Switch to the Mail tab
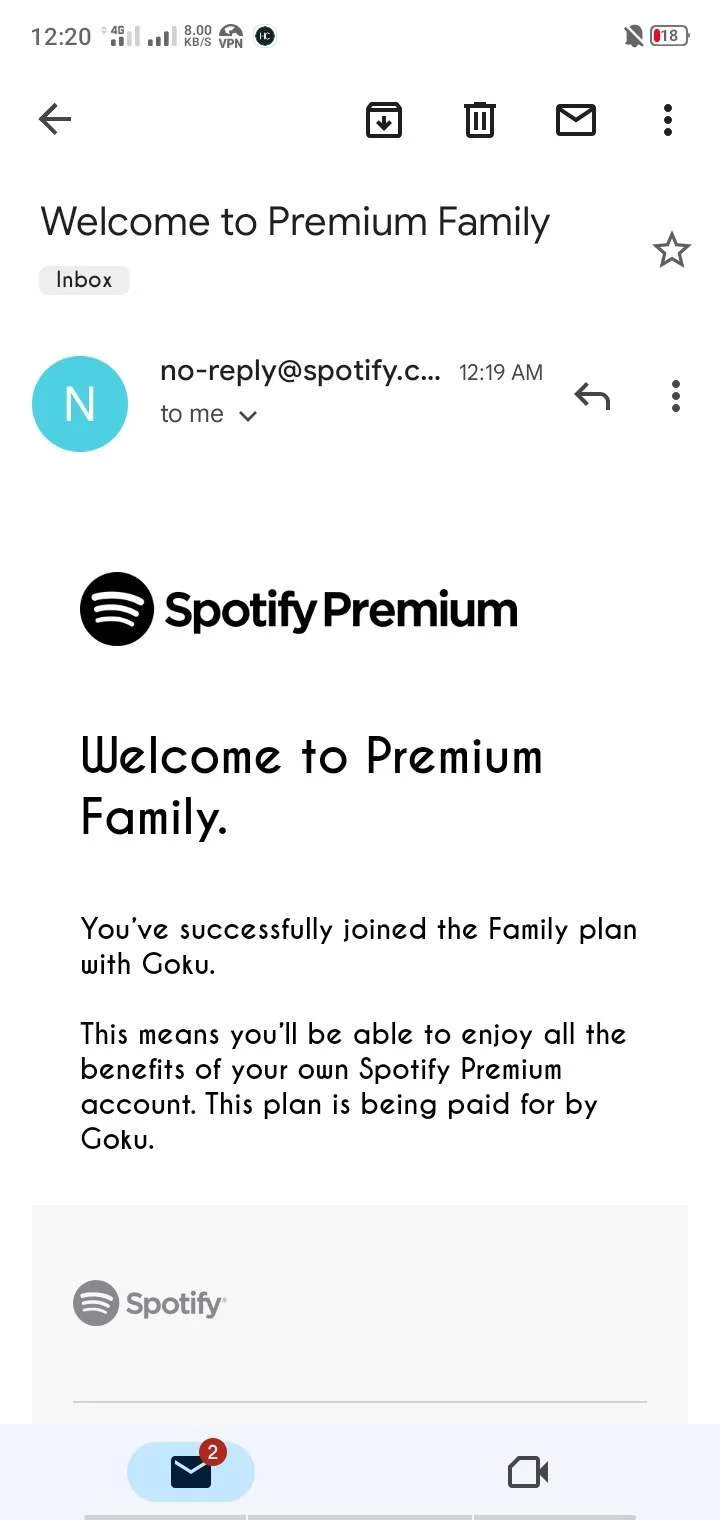 coord(191,1472)
